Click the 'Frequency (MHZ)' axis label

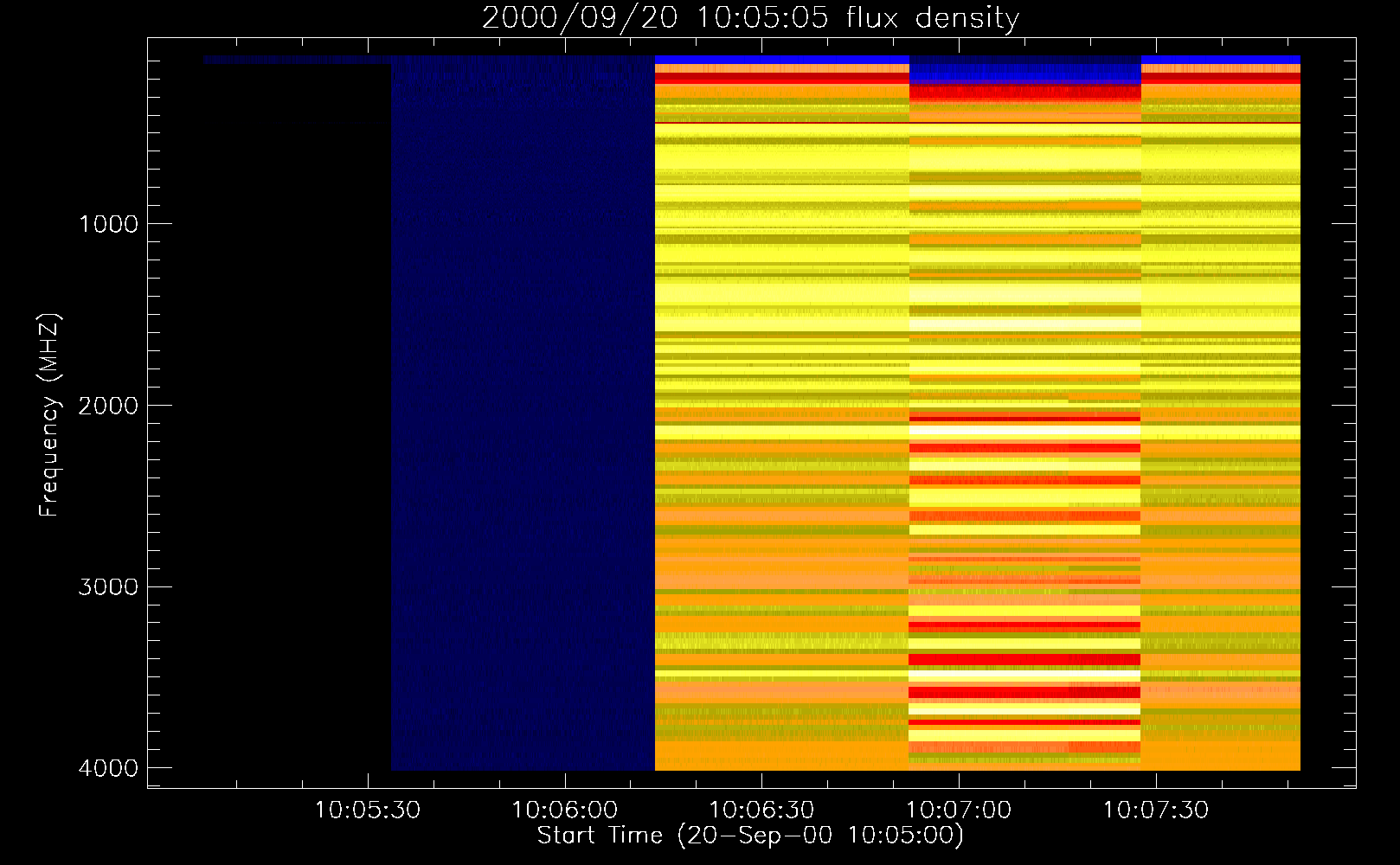[x=49, y=415]
